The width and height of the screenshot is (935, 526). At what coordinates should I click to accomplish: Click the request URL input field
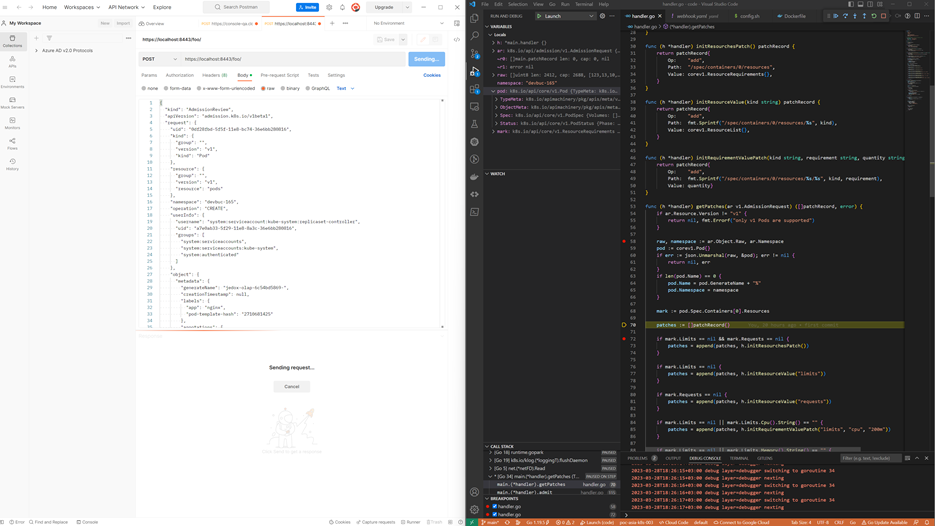(293, 59)
